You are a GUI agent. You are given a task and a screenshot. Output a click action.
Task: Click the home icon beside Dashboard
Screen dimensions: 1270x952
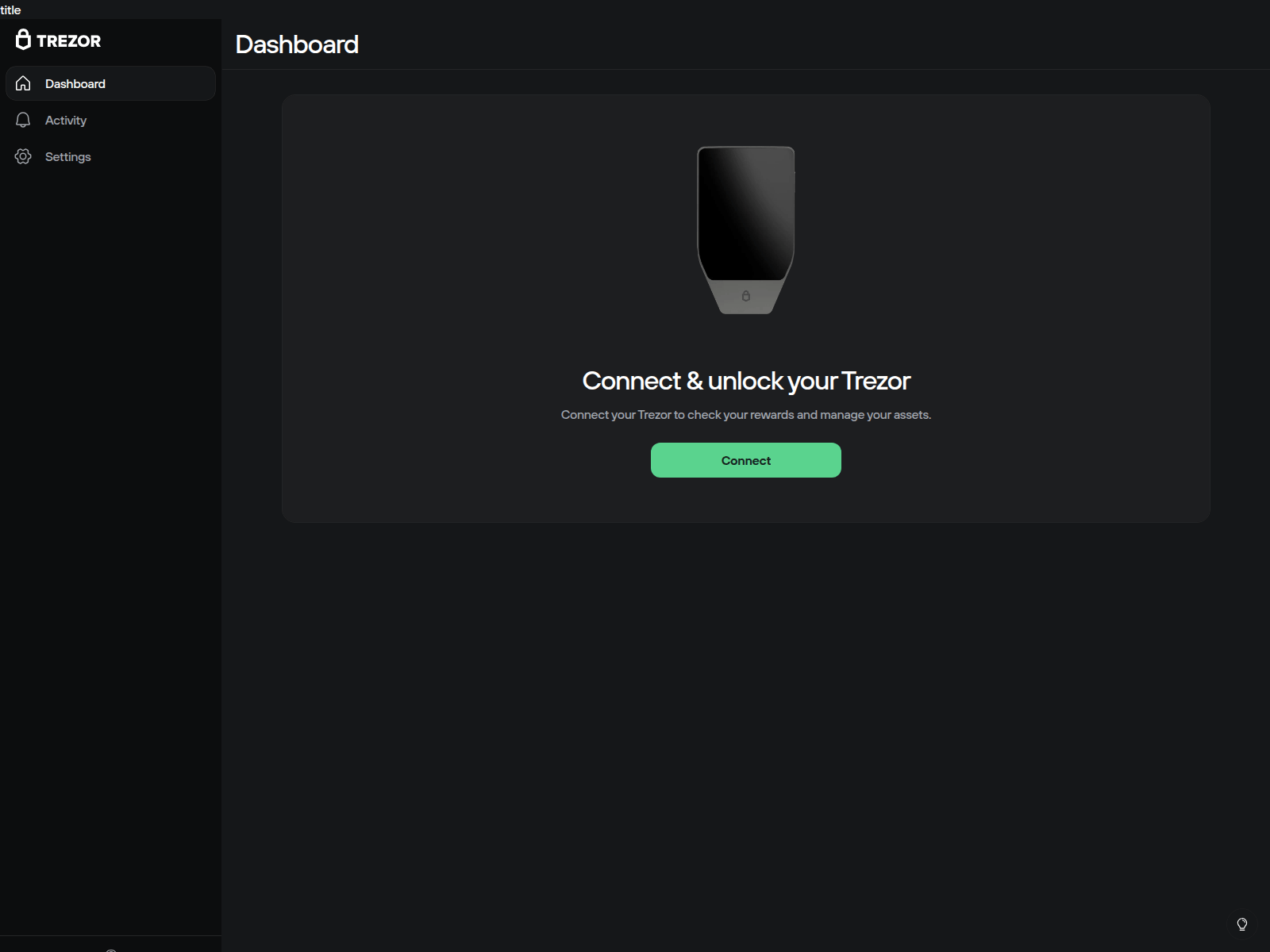23,83
